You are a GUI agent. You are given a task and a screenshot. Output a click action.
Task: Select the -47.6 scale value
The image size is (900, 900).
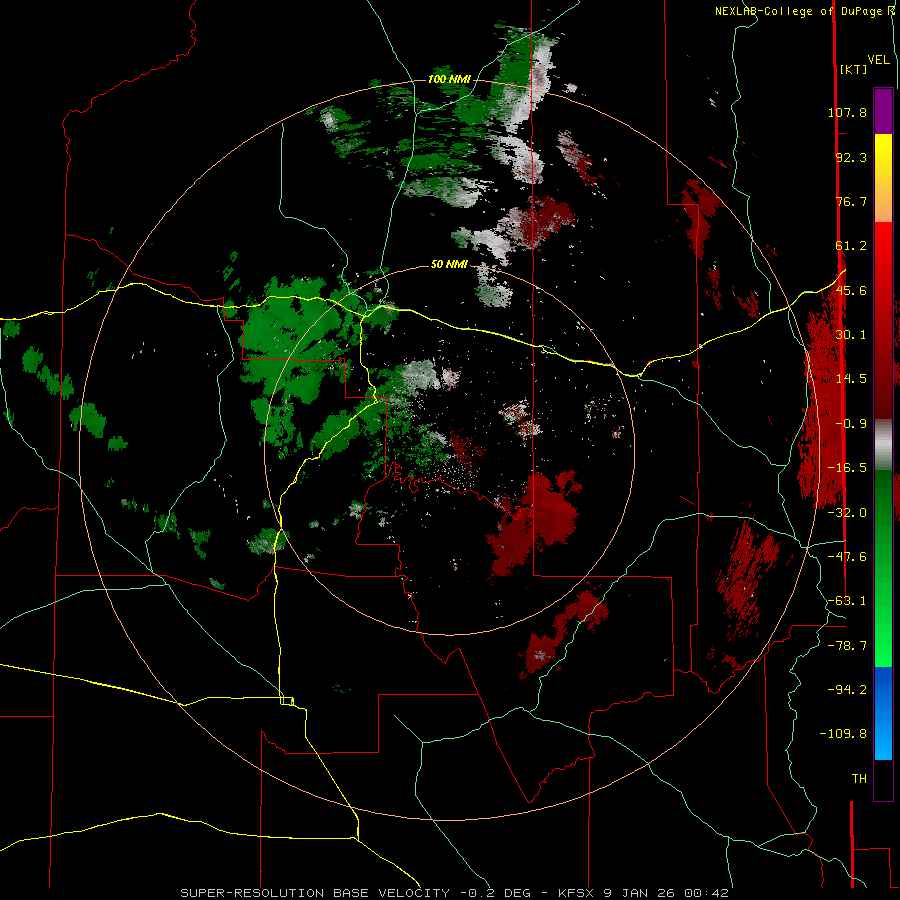coord(847,557)
